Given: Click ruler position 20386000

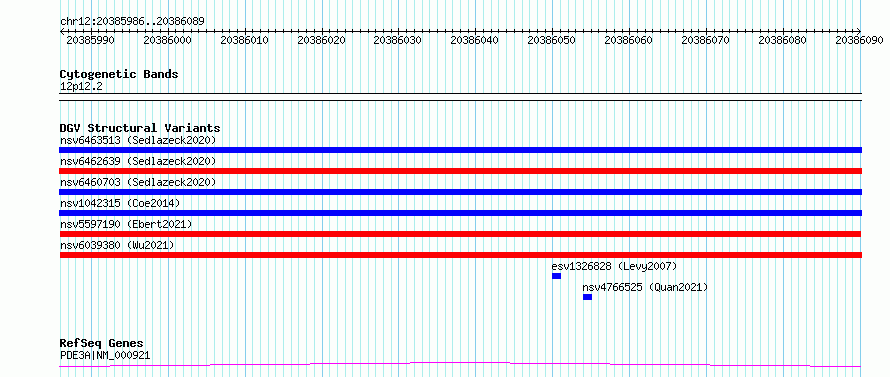Looking at the screenshot, I should pos(167,40).
